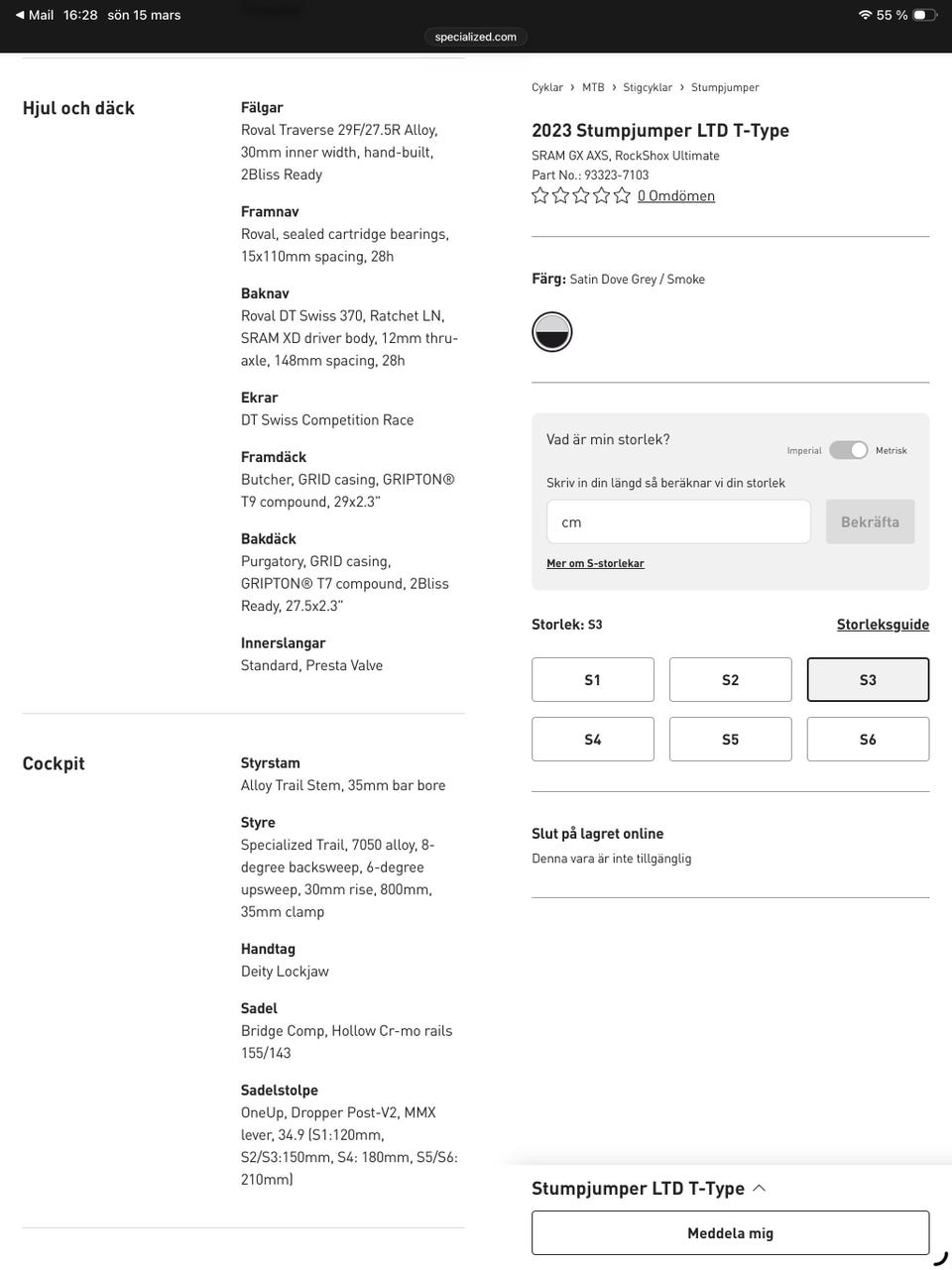Click the first review star icon
952x1270 pixels.
pyautogui.click(x=540, y=195)
